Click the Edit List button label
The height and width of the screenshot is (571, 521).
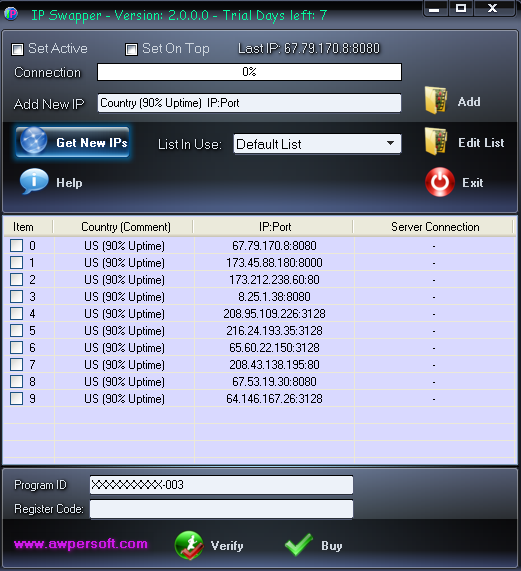tap(481, 143)
